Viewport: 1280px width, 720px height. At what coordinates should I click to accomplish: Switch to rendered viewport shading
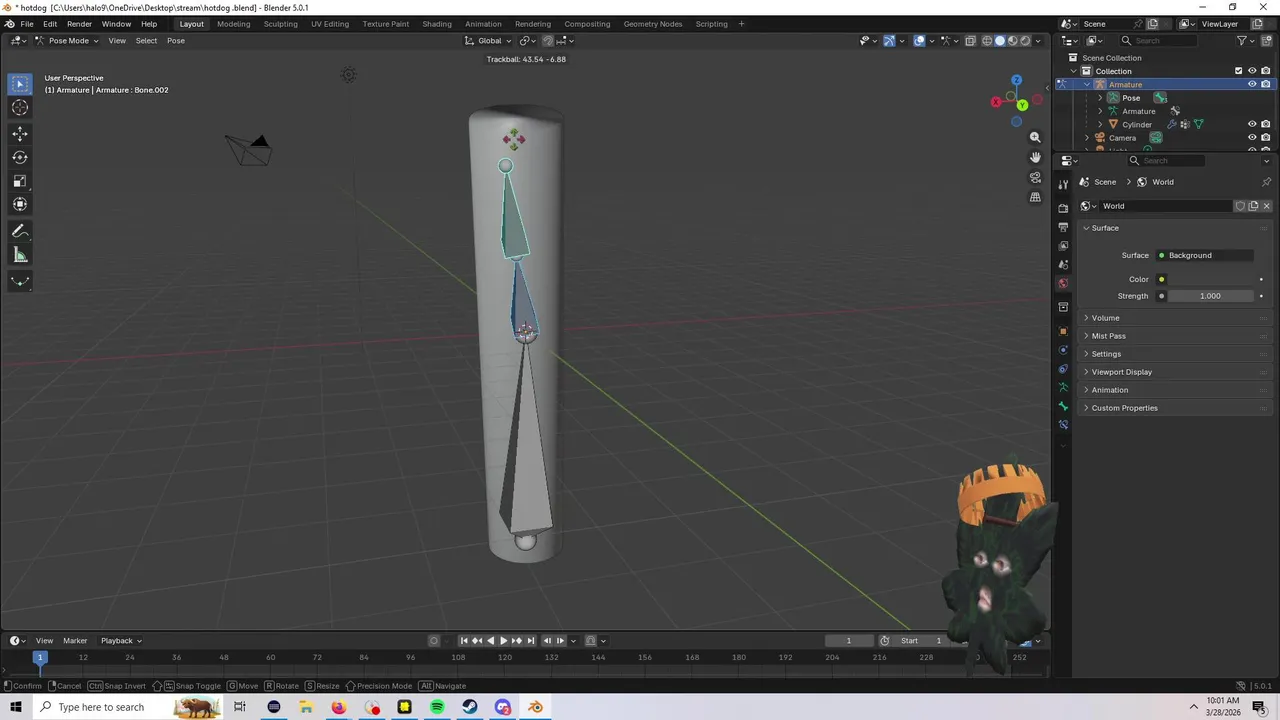pyautogui.click(x=1025, y=41)
